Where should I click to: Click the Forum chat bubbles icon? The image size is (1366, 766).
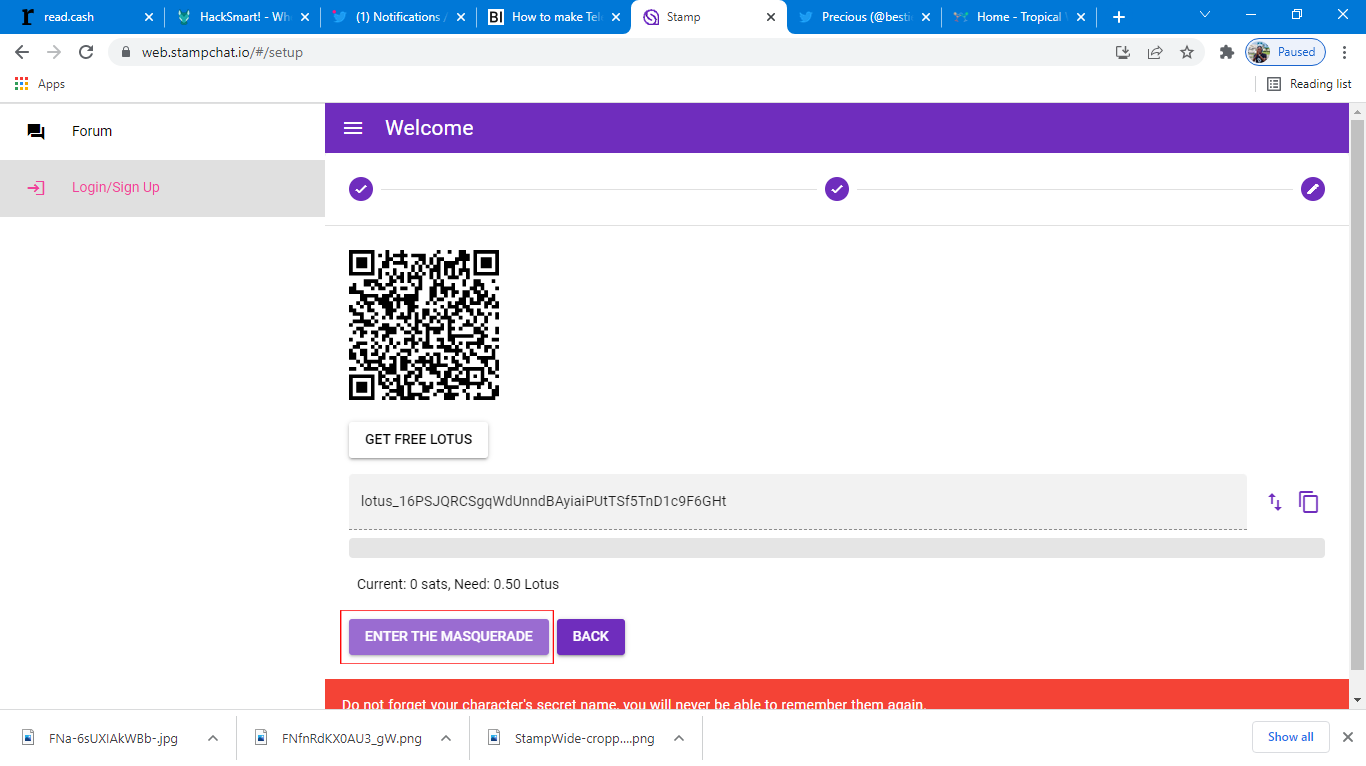click(x=36, y=131)
